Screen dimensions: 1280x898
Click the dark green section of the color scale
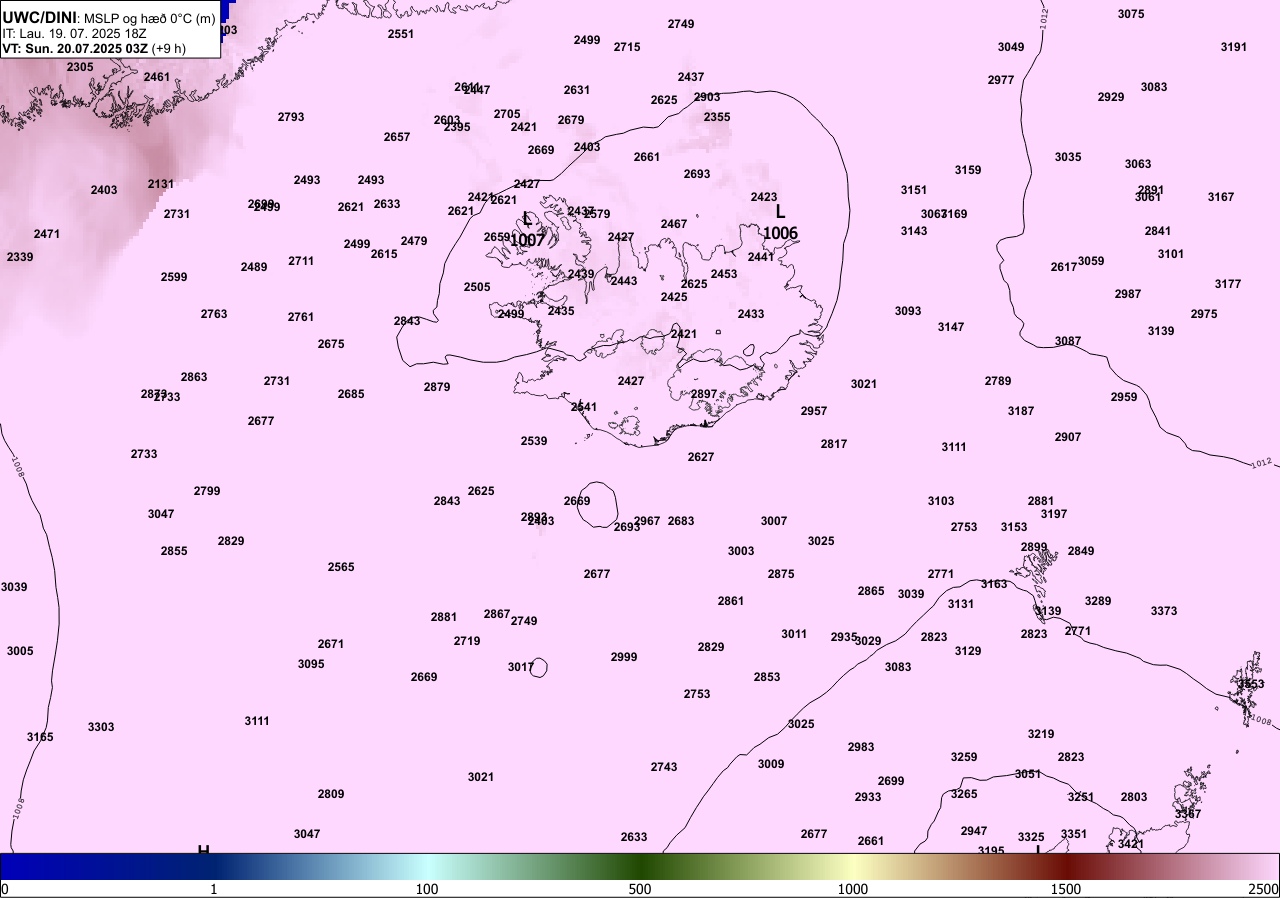click(x=640, y=866)
